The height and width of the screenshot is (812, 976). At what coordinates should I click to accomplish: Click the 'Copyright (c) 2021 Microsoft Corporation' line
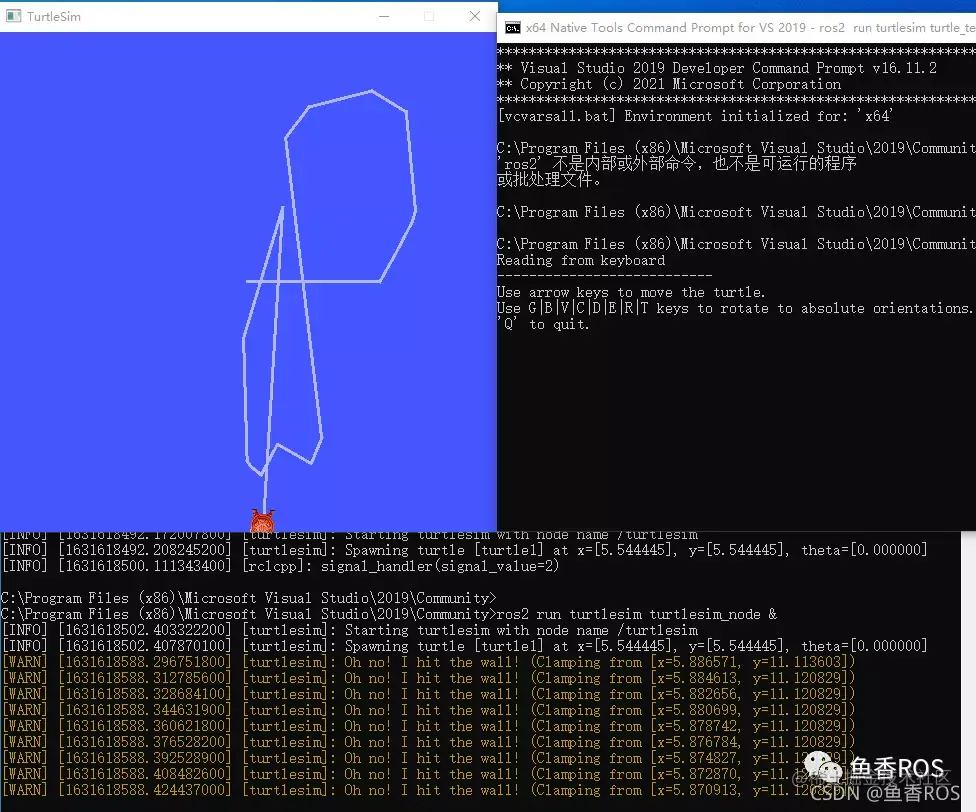click(669, 84)
